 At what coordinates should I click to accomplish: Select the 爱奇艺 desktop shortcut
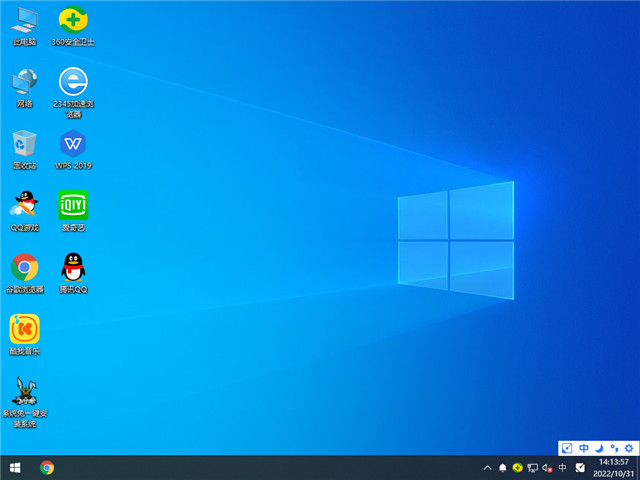72,206
